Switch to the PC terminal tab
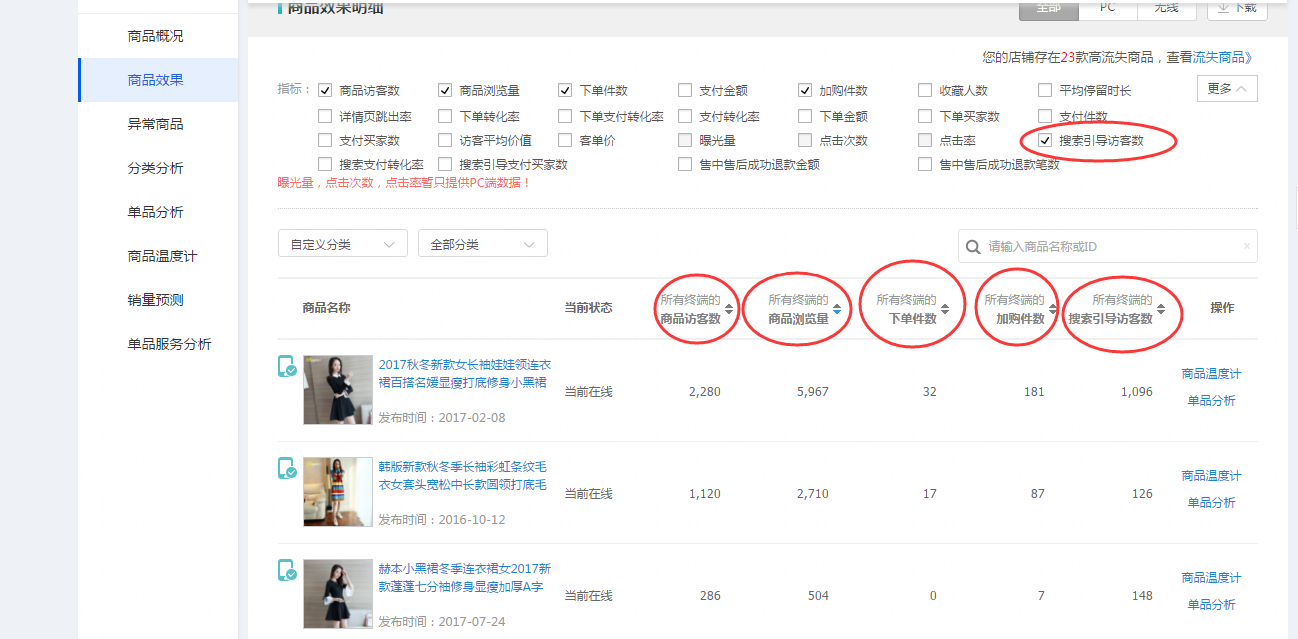This screenshot has height=639, width=1298. pos(1107,8)
